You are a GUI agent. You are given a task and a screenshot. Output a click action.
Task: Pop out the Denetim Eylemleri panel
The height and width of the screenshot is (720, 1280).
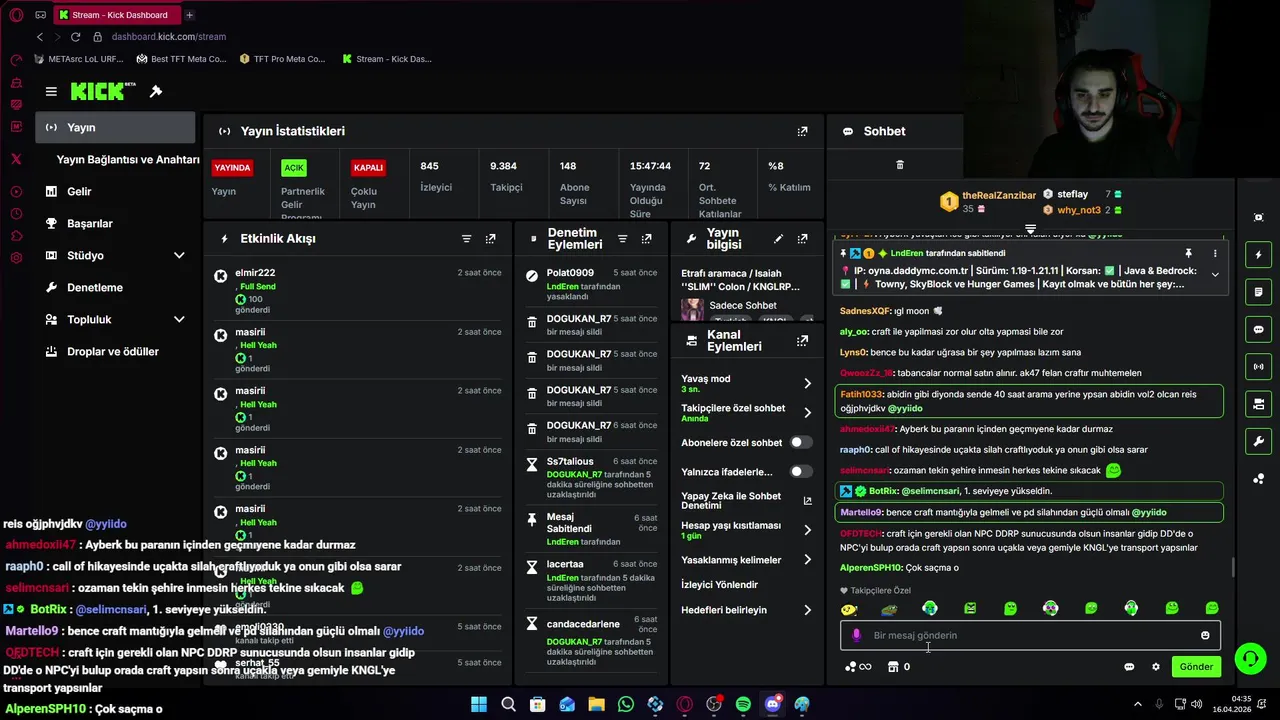click(646, 239)
